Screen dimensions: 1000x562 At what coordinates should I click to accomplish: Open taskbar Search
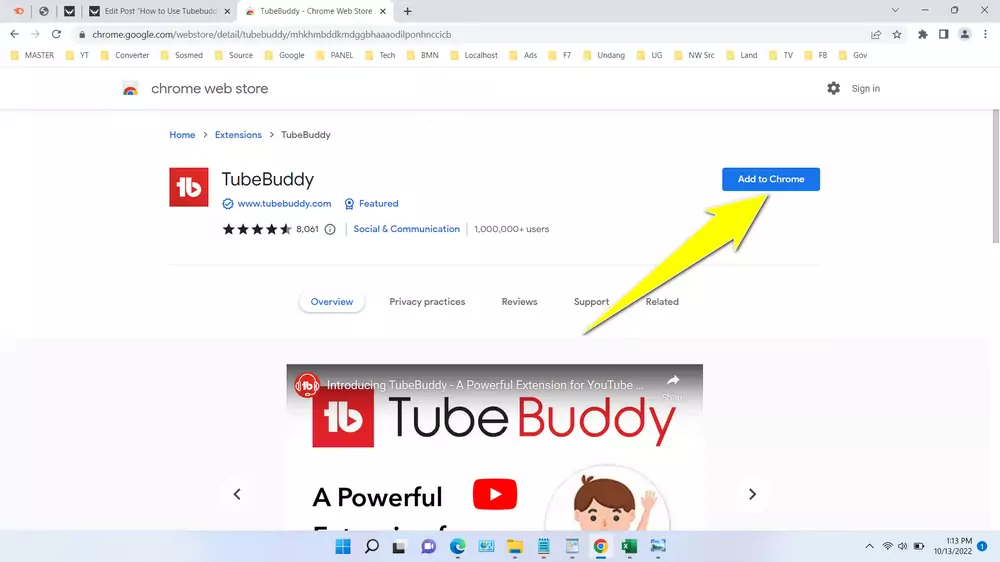[x=372, y=547]
